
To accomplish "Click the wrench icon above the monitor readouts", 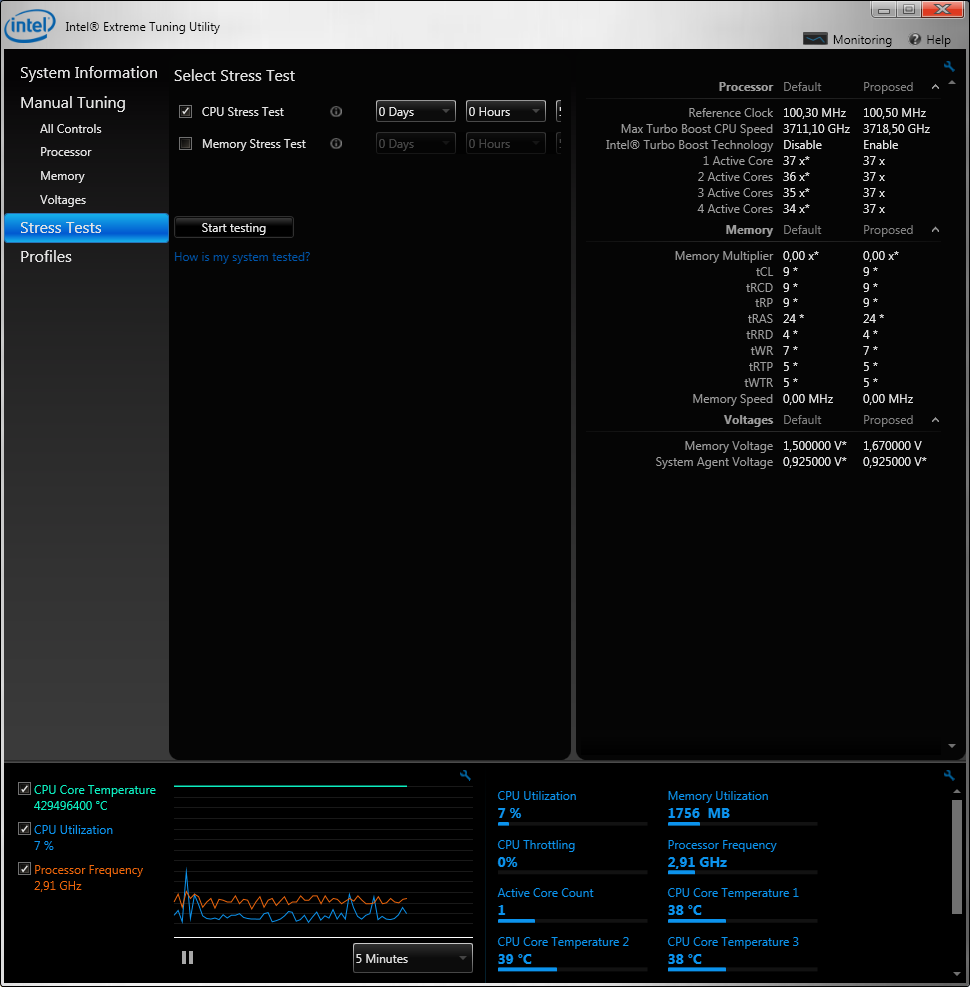I will point(949,775).
